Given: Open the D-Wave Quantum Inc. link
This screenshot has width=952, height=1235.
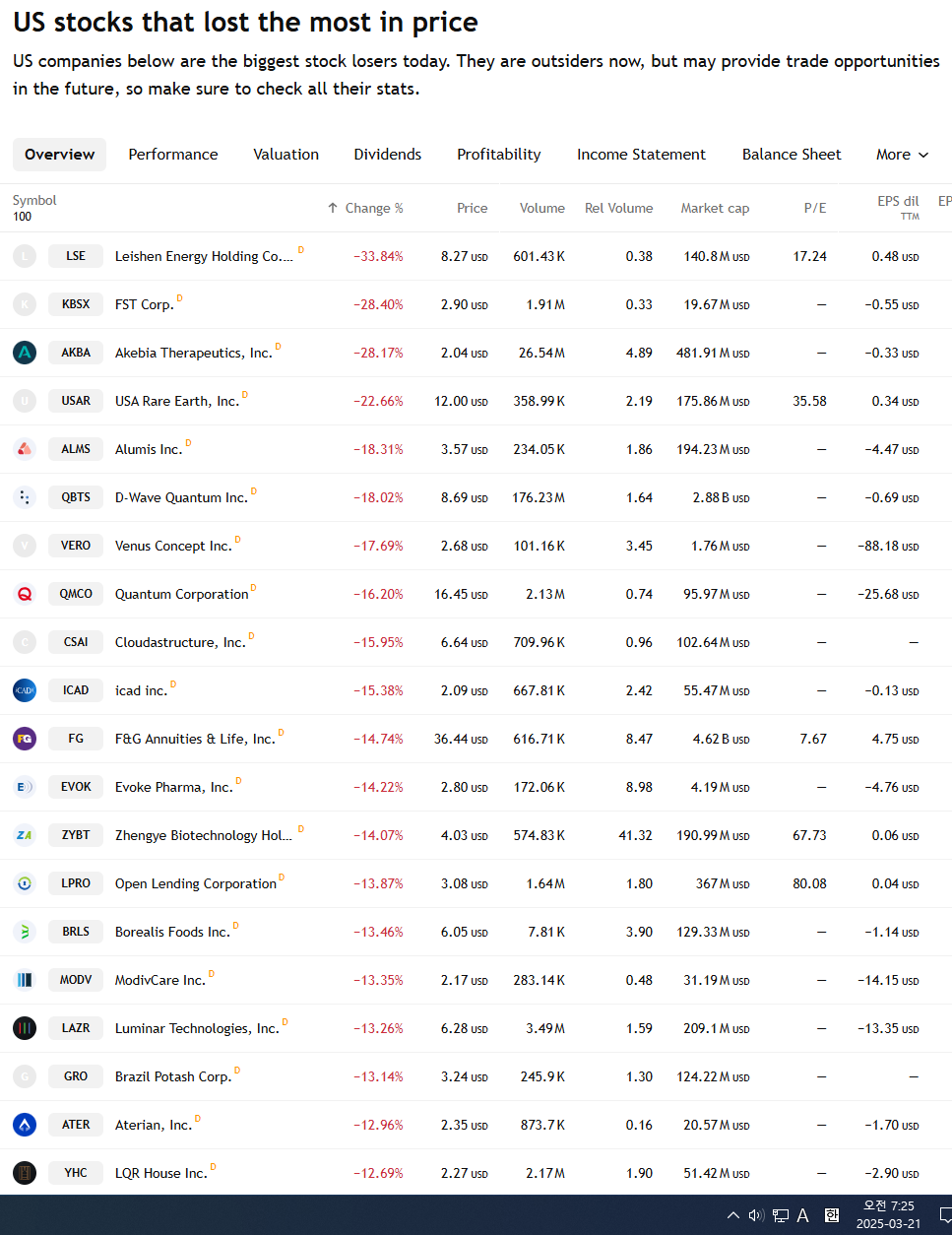Looking at the screenshot, I should [x=181, y=497].
